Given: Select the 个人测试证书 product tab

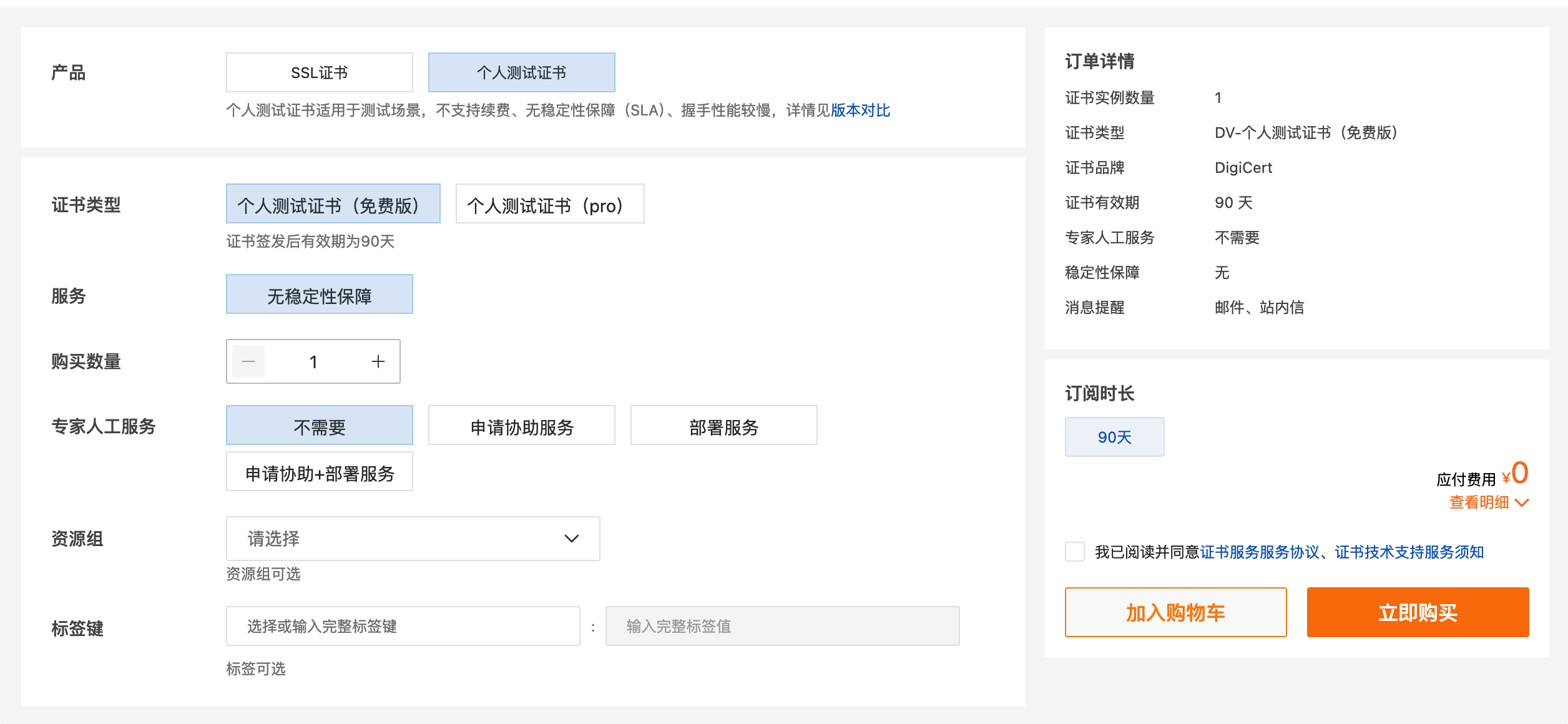Looking at the screenshot, I should click(521, 72).
